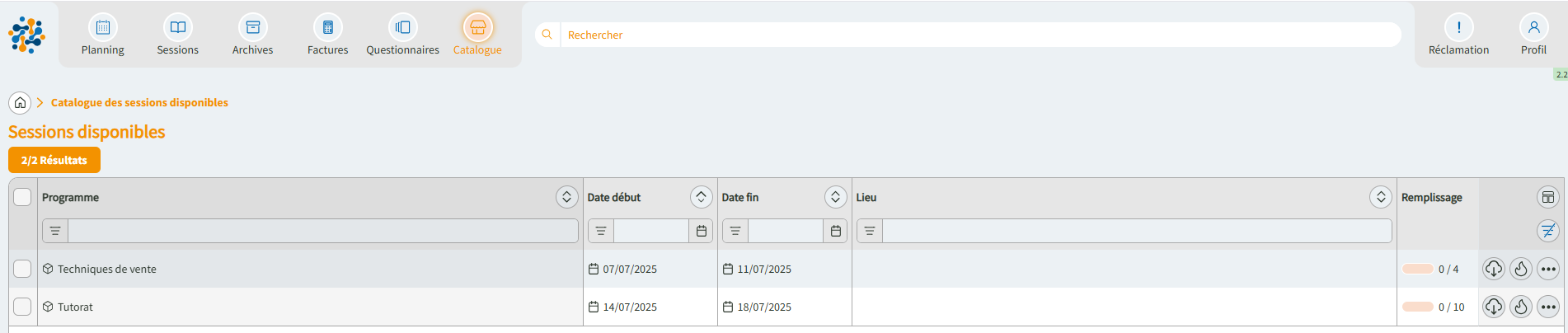Click cloud download icon for Techniques de vente
Image resolution: width=1568 pixels, height=333 pixels.
pyautogui.click(x=1493, y=269)
